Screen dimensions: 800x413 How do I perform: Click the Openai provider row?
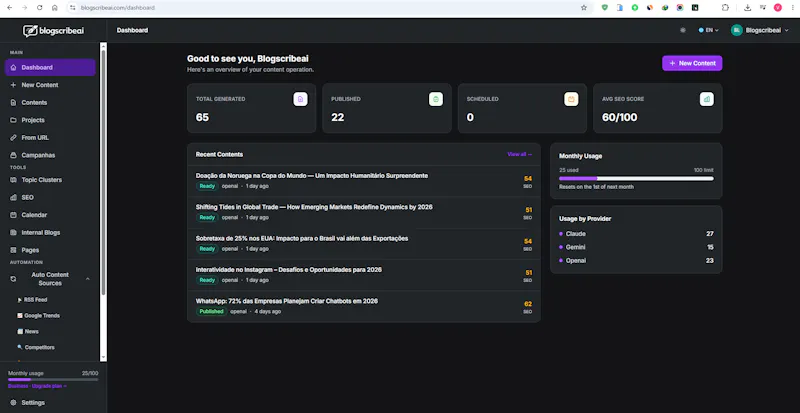[636, 260]
